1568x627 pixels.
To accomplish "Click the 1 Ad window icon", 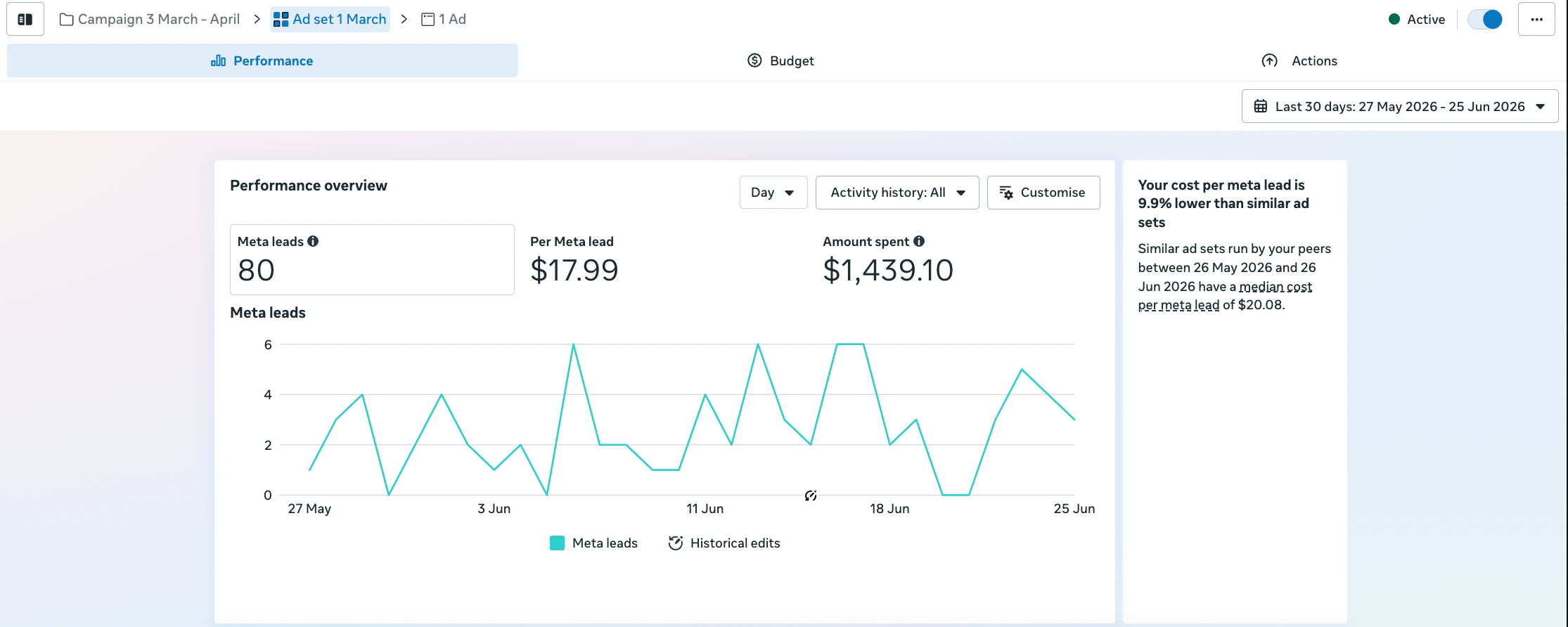I will (x=428, y=20).
